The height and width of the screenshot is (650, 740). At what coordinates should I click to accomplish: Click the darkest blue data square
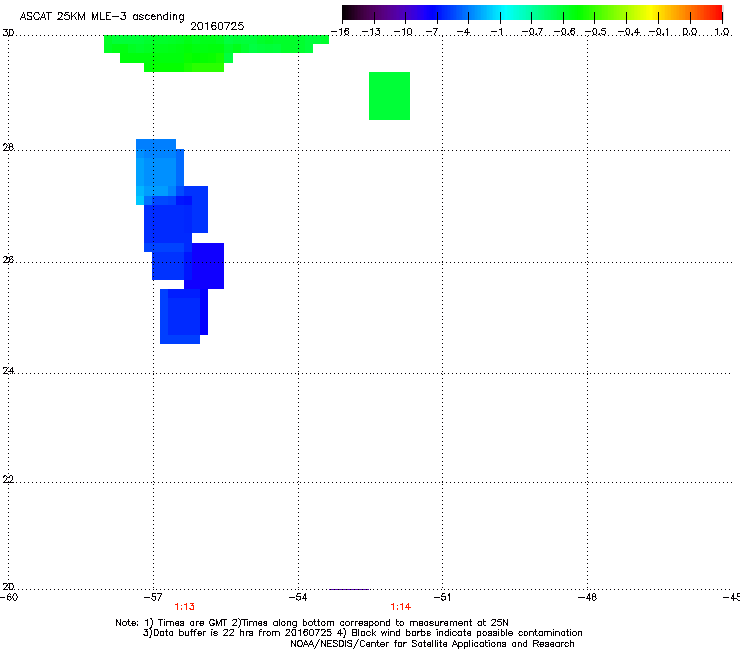[x=206, y=266]
